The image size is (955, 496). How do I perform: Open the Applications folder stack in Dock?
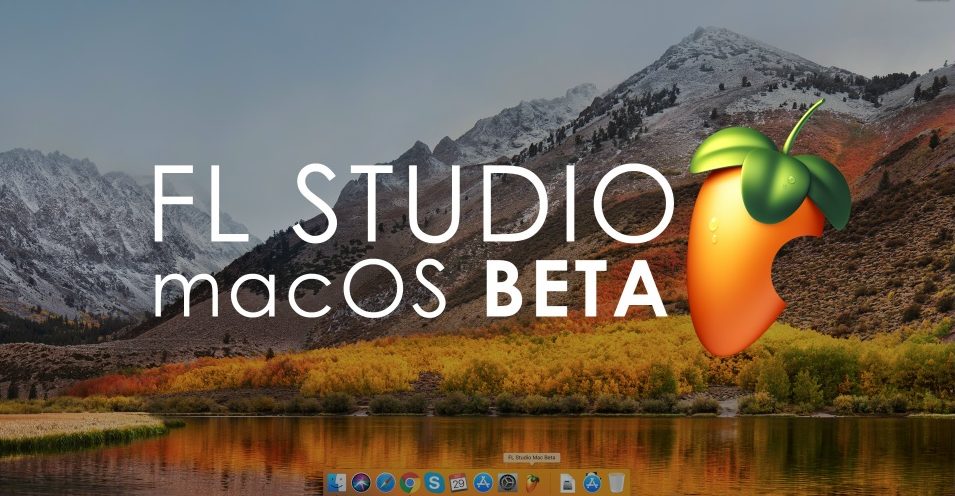(592, 483)
